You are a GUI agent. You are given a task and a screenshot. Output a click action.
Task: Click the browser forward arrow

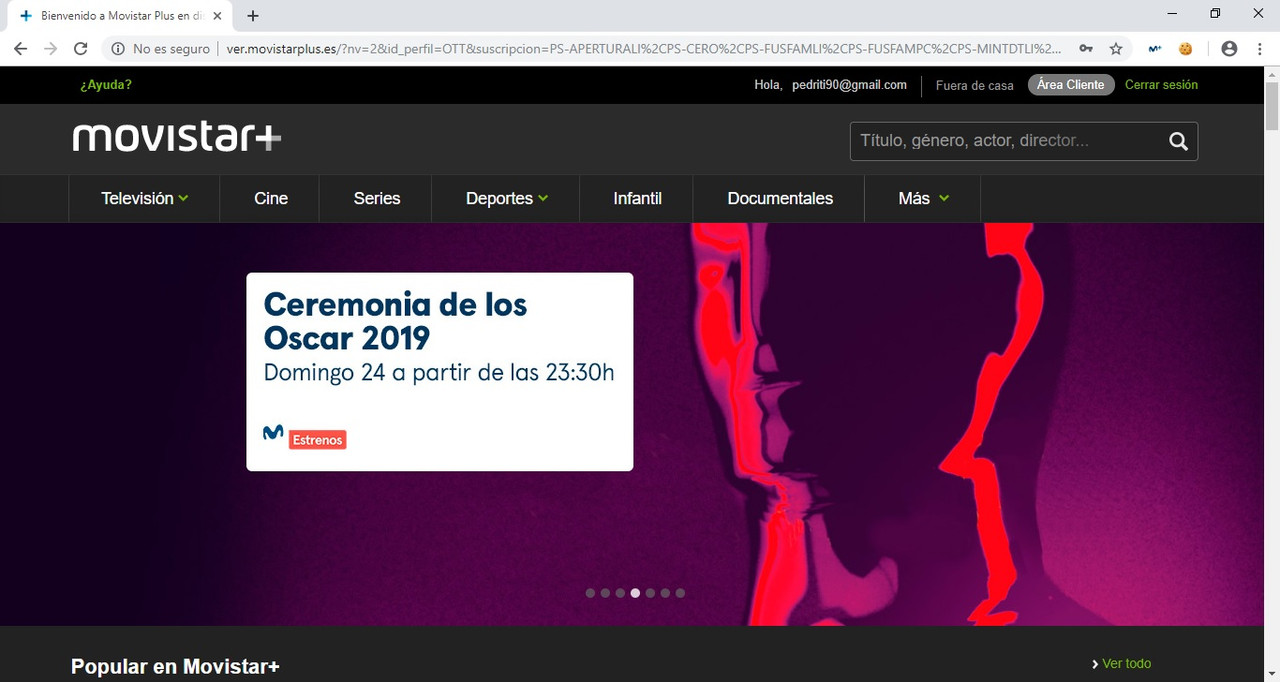pos(51,48)
